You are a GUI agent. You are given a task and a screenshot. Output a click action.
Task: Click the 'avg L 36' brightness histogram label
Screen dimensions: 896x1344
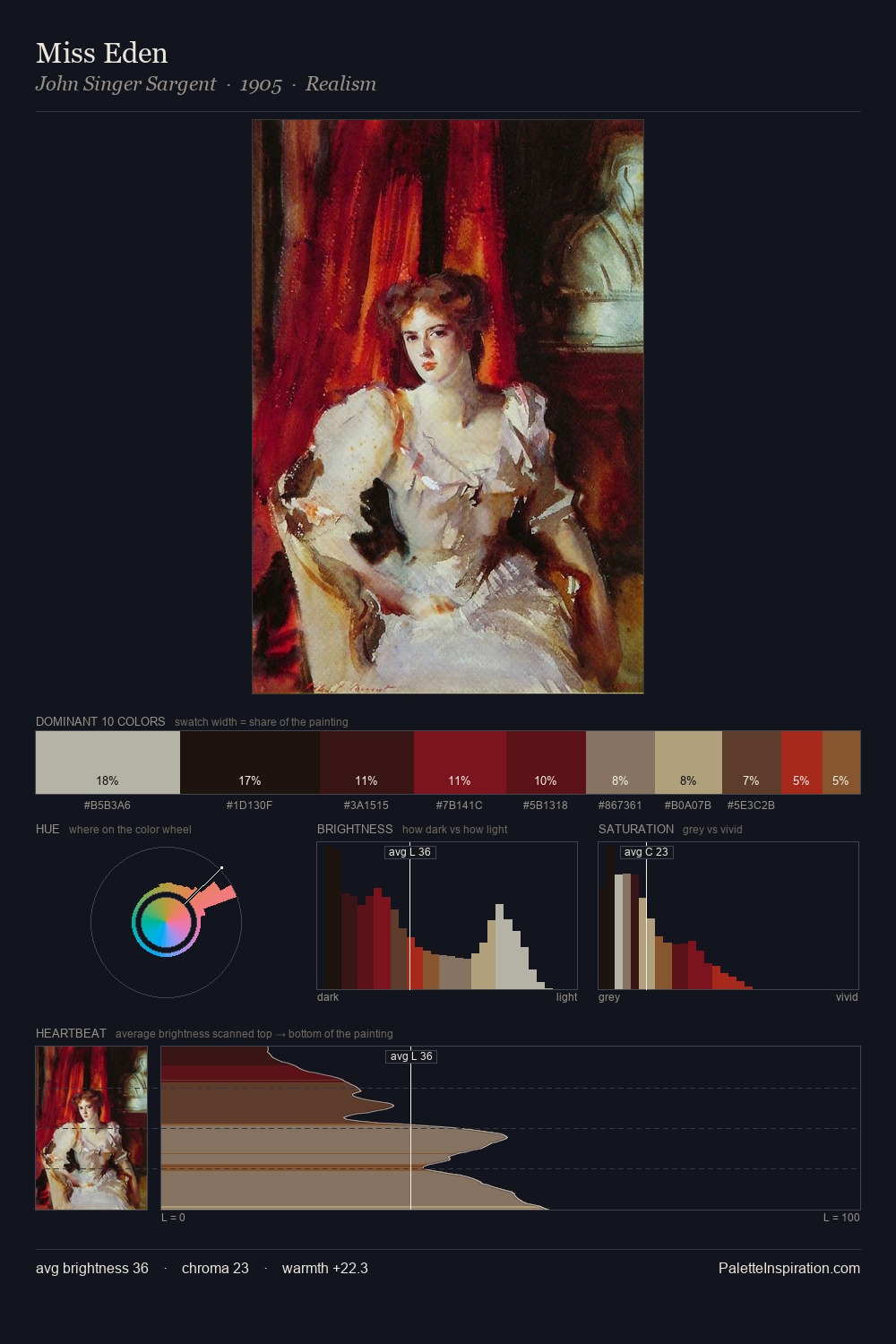pyautogui.click(x=409, y=852)
